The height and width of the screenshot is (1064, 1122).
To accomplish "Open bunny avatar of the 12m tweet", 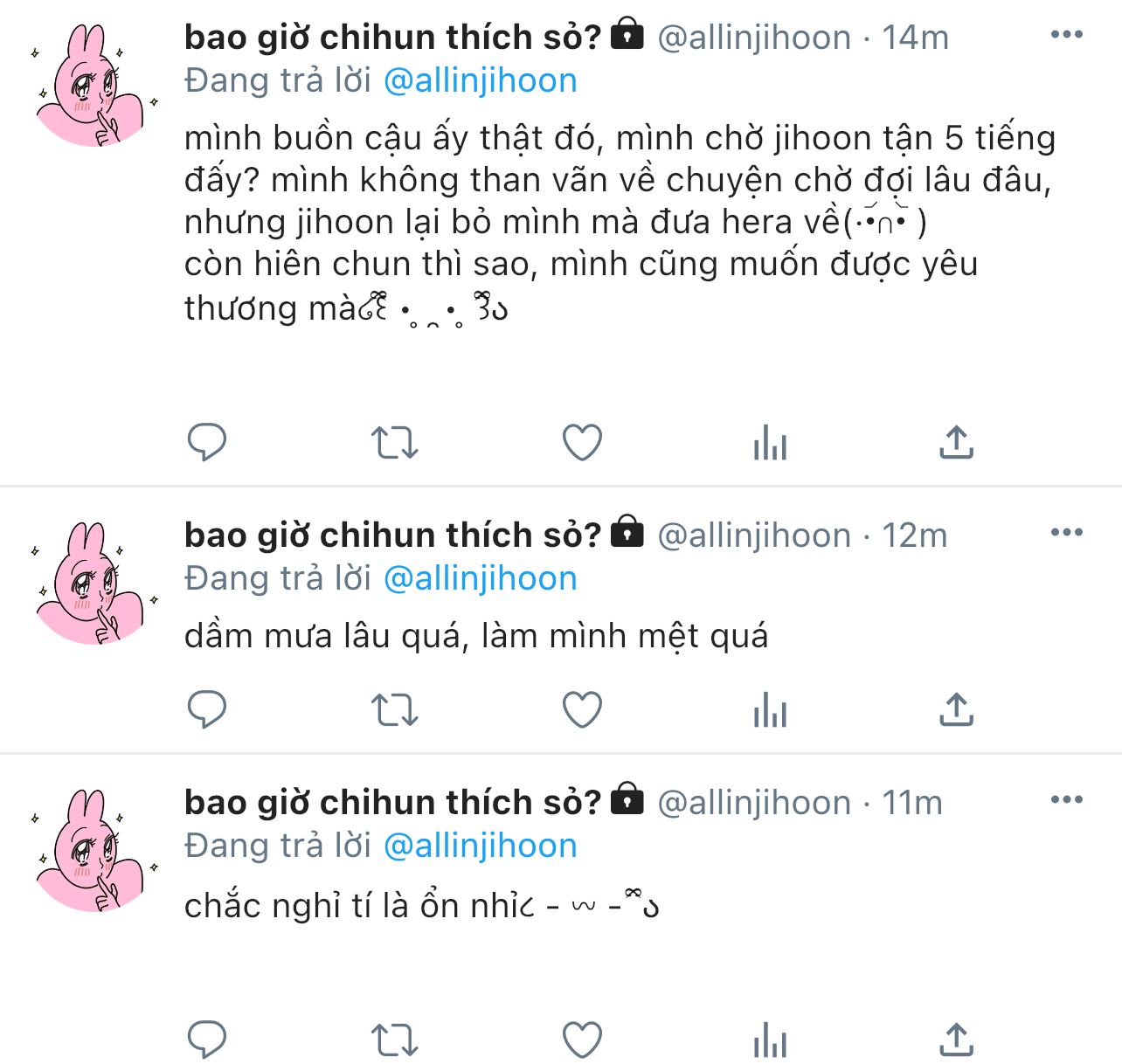I will point(92,583).
